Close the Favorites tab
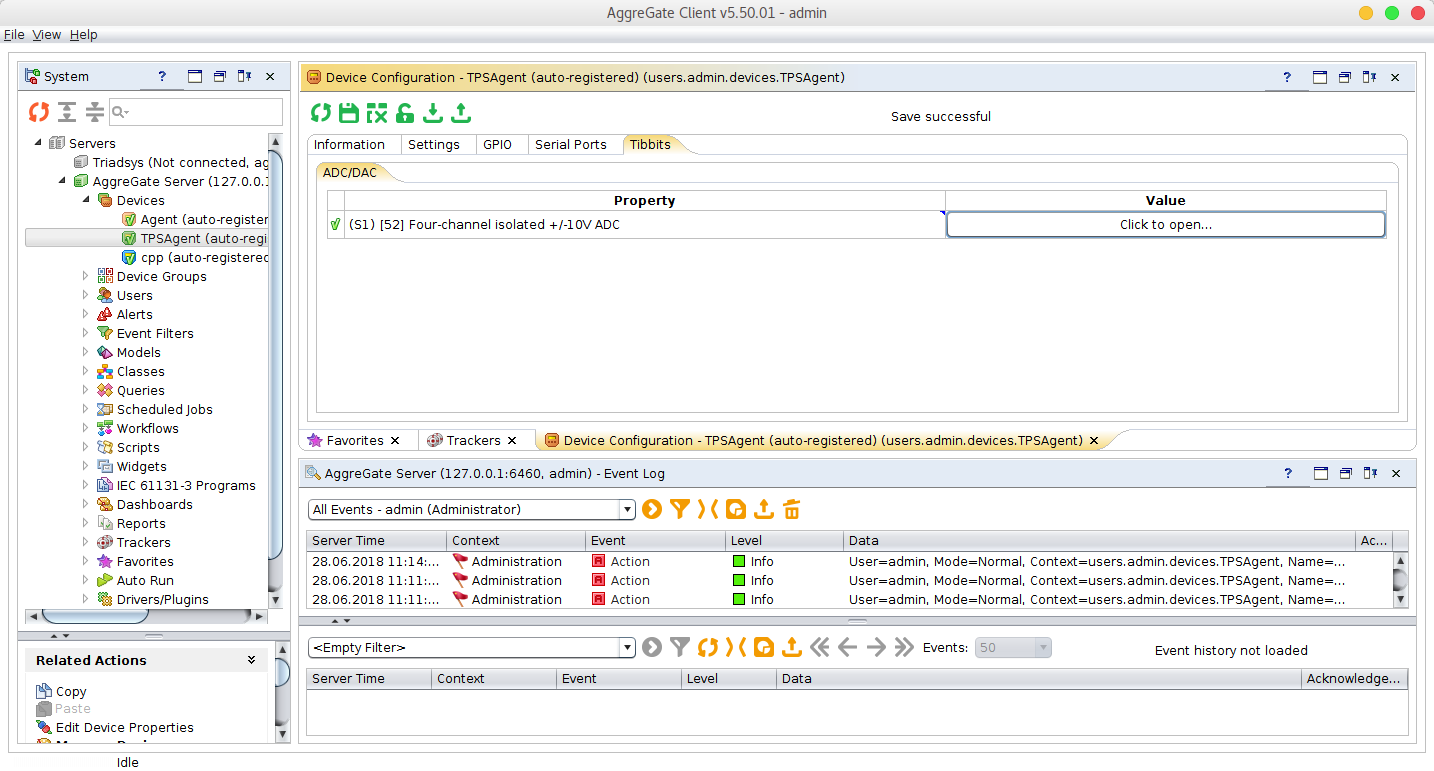This screenshot has height=771, width=1434. tap(395, 440)
